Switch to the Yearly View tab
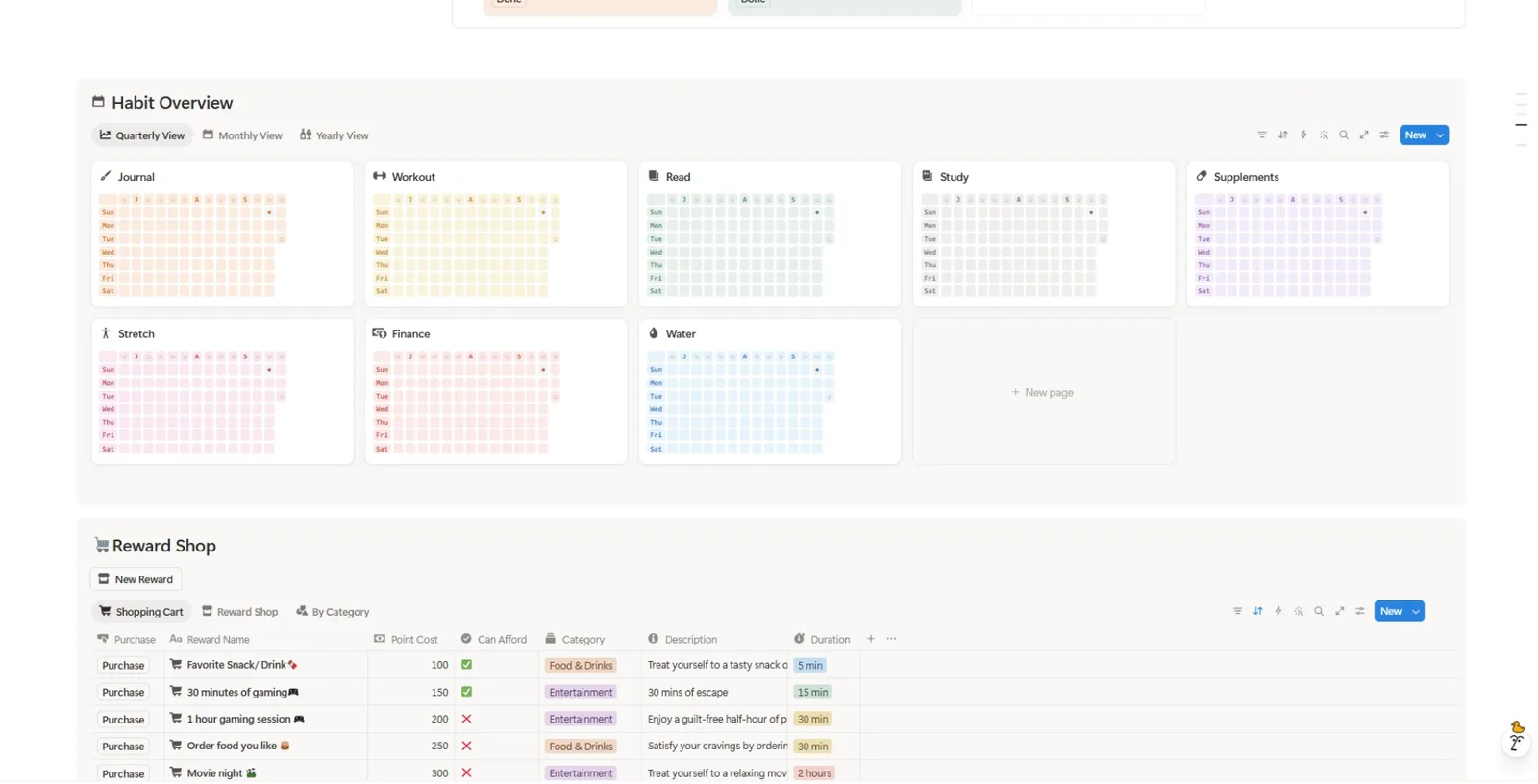 click(334, 135)
